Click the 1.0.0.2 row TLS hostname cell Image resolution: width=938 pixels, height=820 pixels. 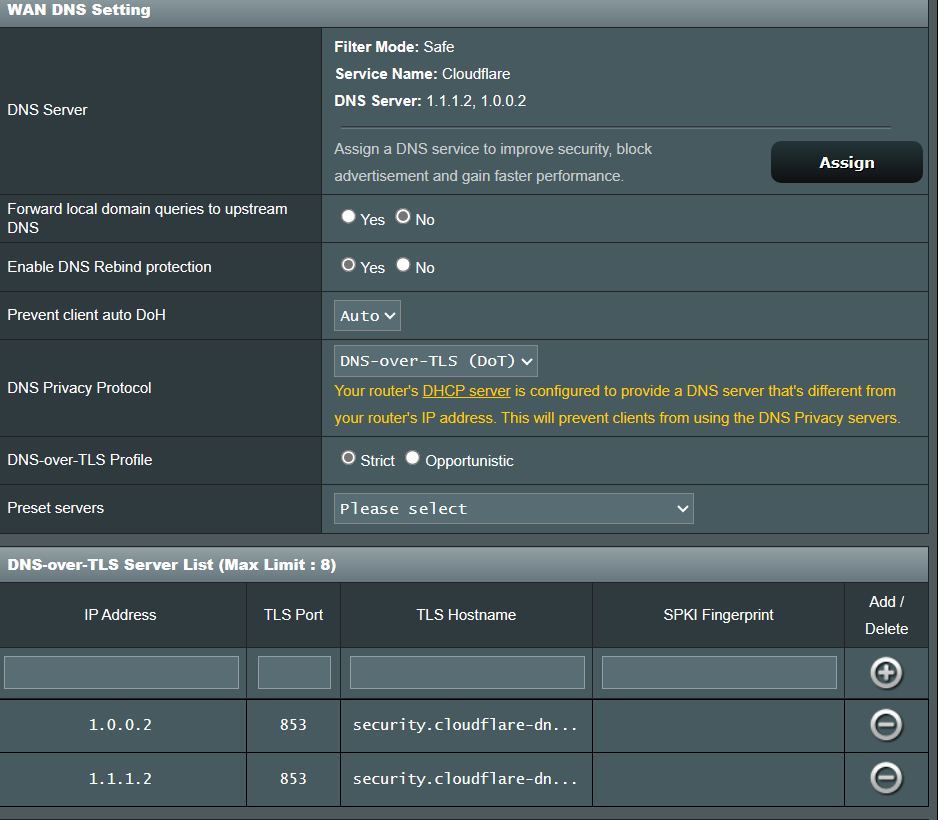click(x=466, y=725)
